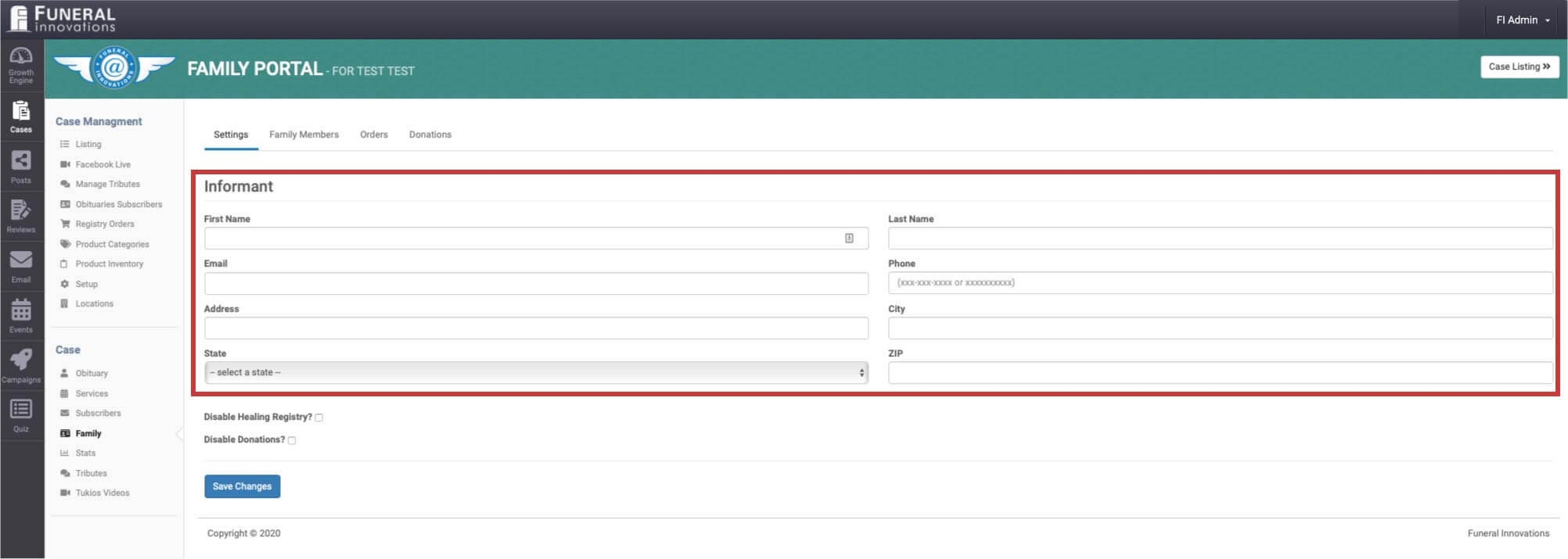Screen dimensions: 1568x559
Task: Open the Stats case link
Action: pos(85,453)
